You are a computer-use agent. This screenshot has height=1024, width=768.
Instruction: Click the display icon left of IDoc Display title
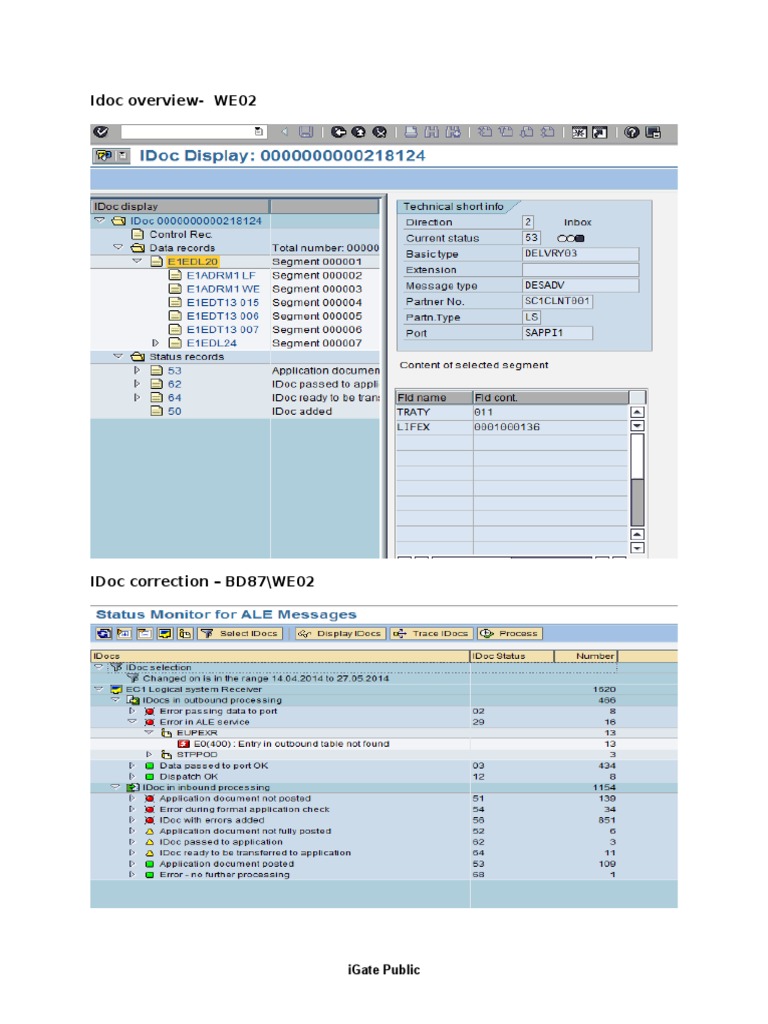[104, 155]
